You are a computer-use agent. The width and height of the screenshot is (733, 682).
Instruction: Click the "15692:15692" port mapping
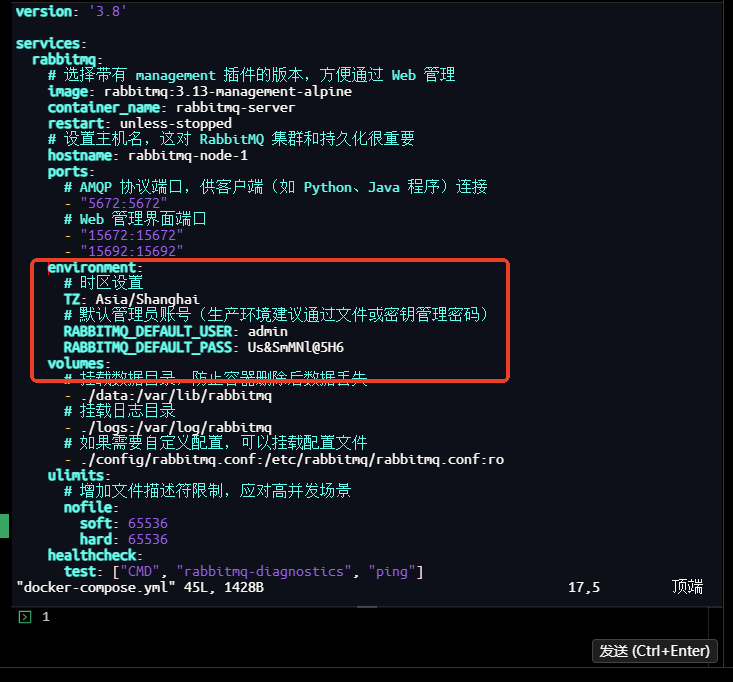pyautogui.click(x=131, y=251)
